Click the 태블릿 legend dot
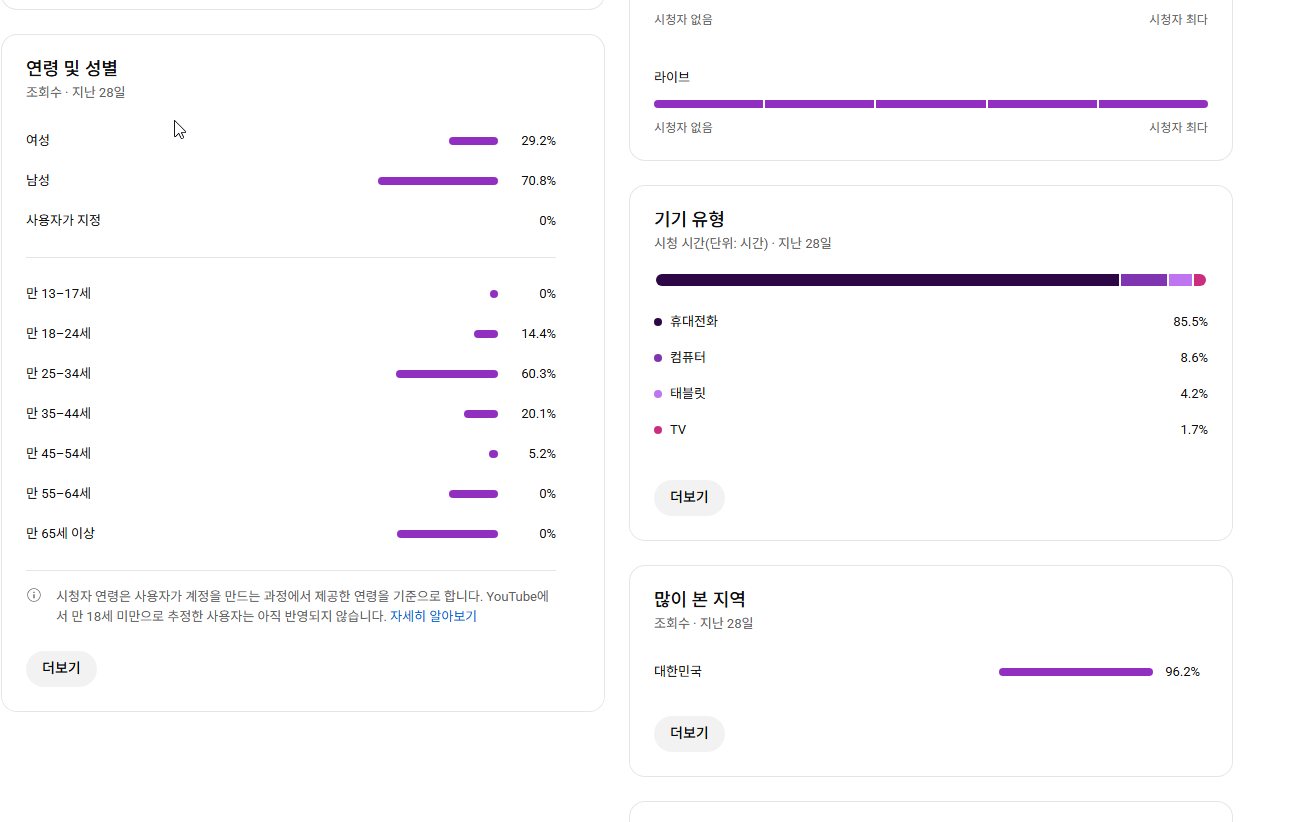Screen dimensions: 1289x822 coord(658,394)
